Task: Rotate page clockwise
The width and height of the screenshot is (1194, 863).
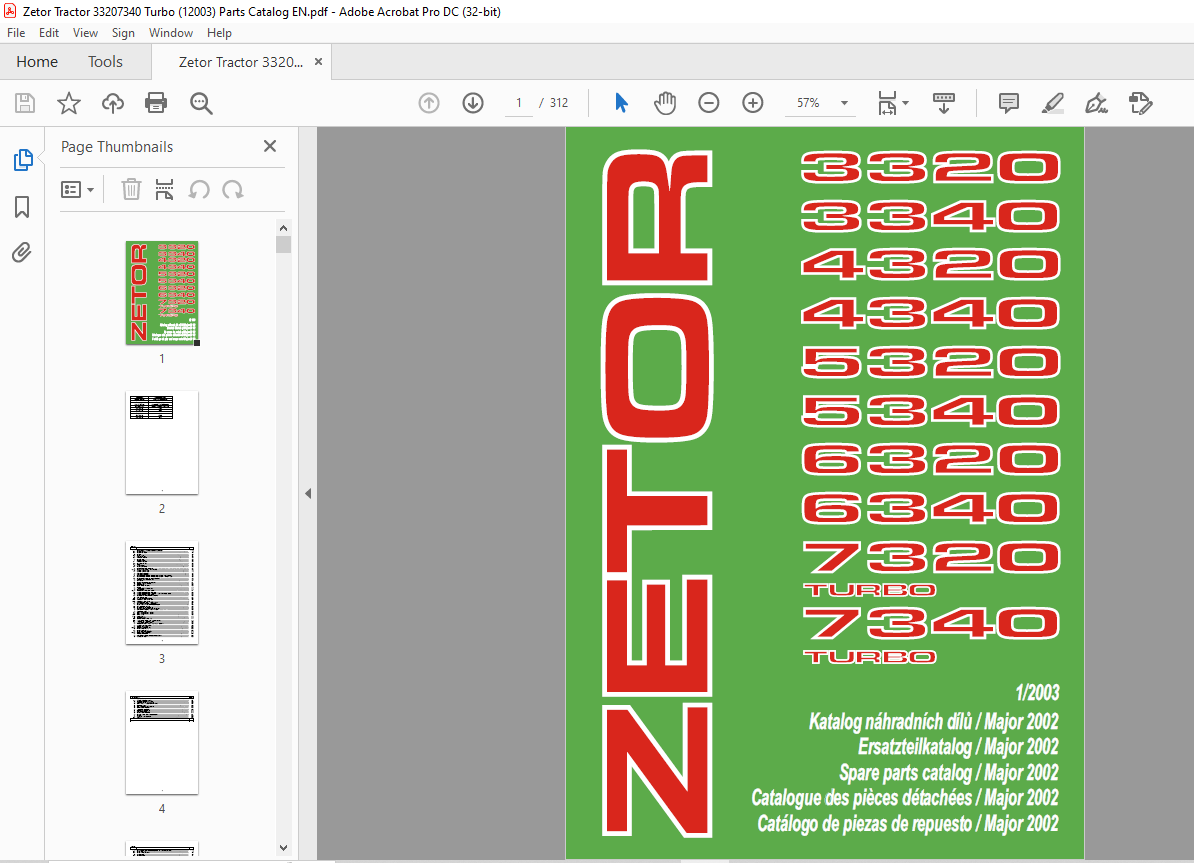Action: (233, 189)
